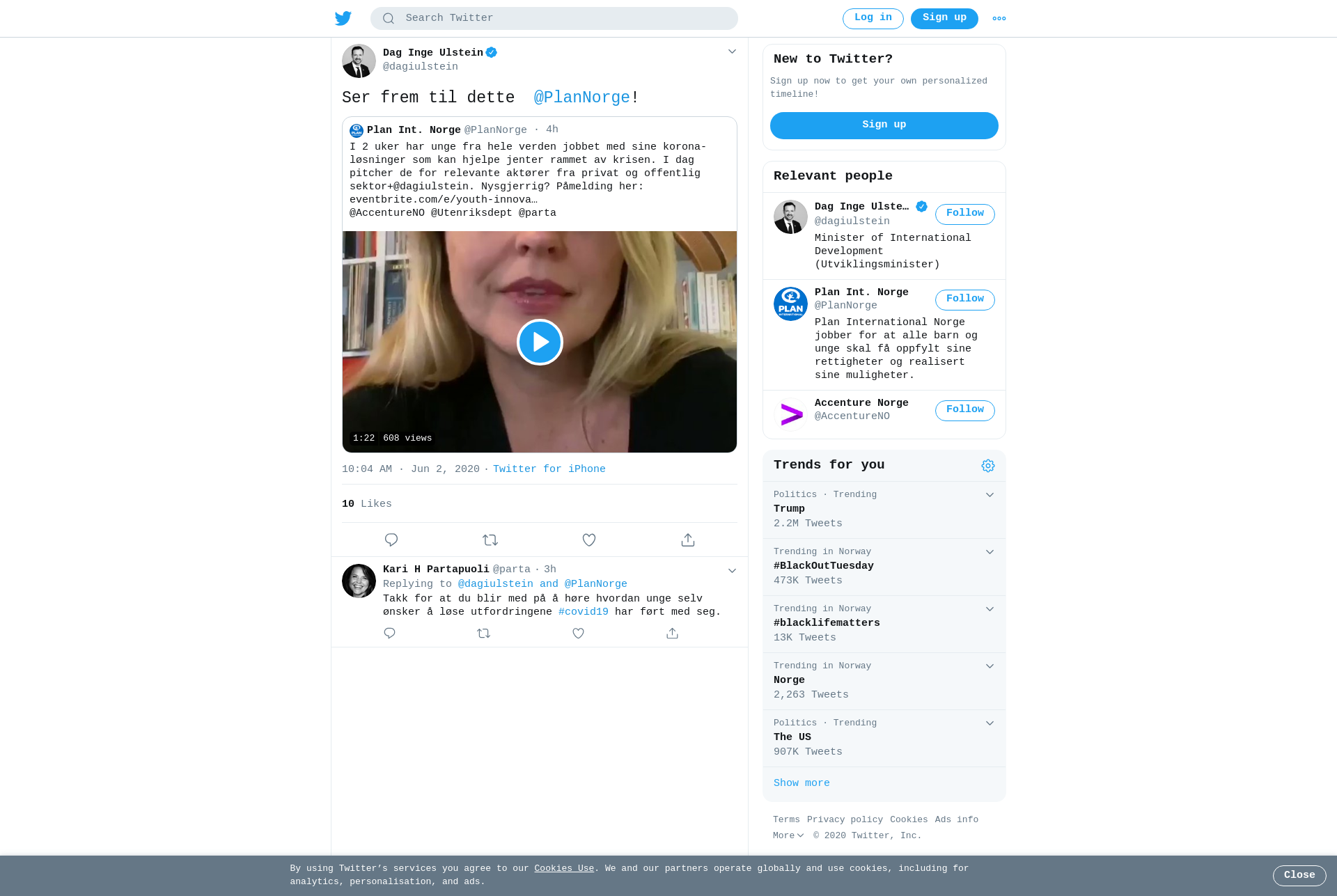Expand options for #blacklifematters trend
The width and height of the screenshot is (1337, 896).
click(990, 609)
